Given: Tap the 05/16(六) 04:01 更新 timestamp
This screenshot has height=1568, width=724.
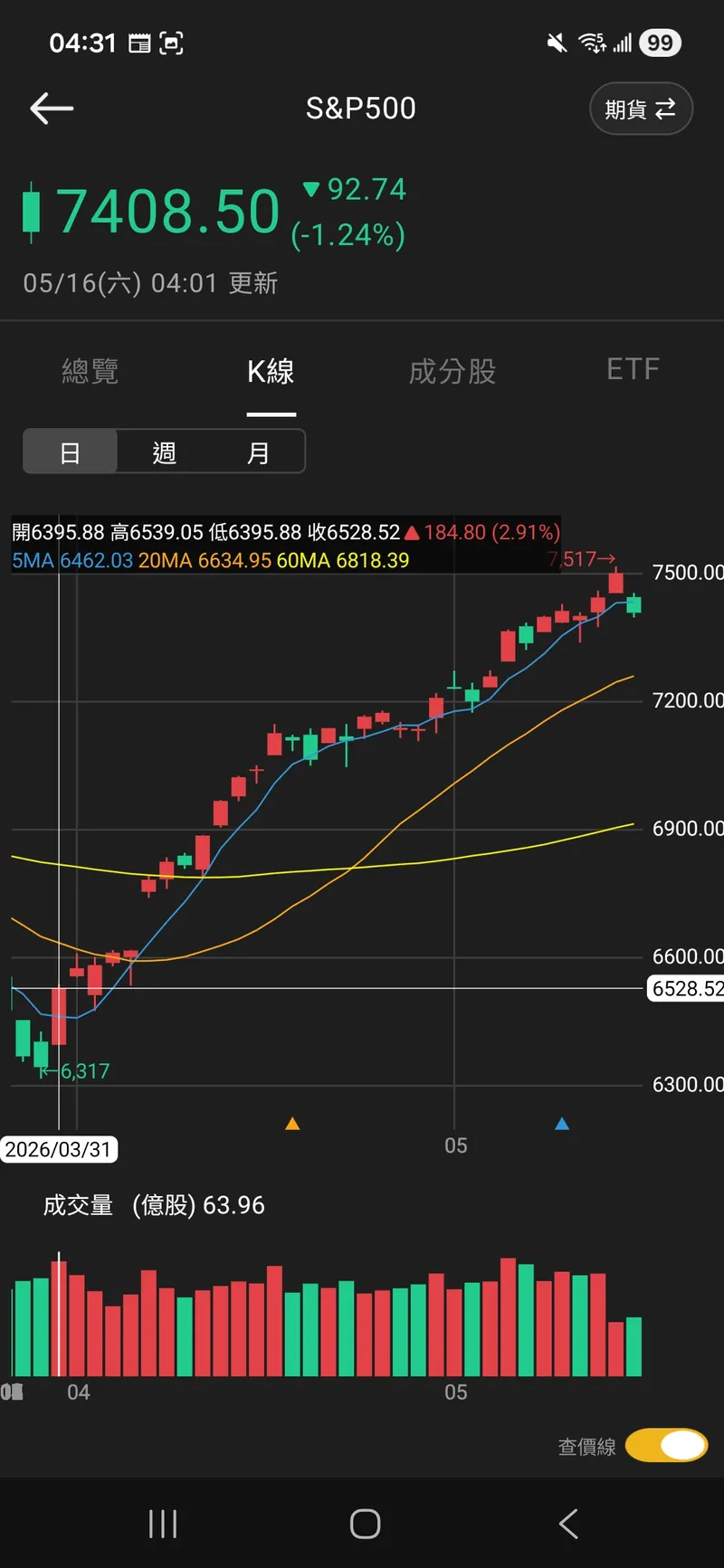Looking at the screenshot, I should (150, 283).
